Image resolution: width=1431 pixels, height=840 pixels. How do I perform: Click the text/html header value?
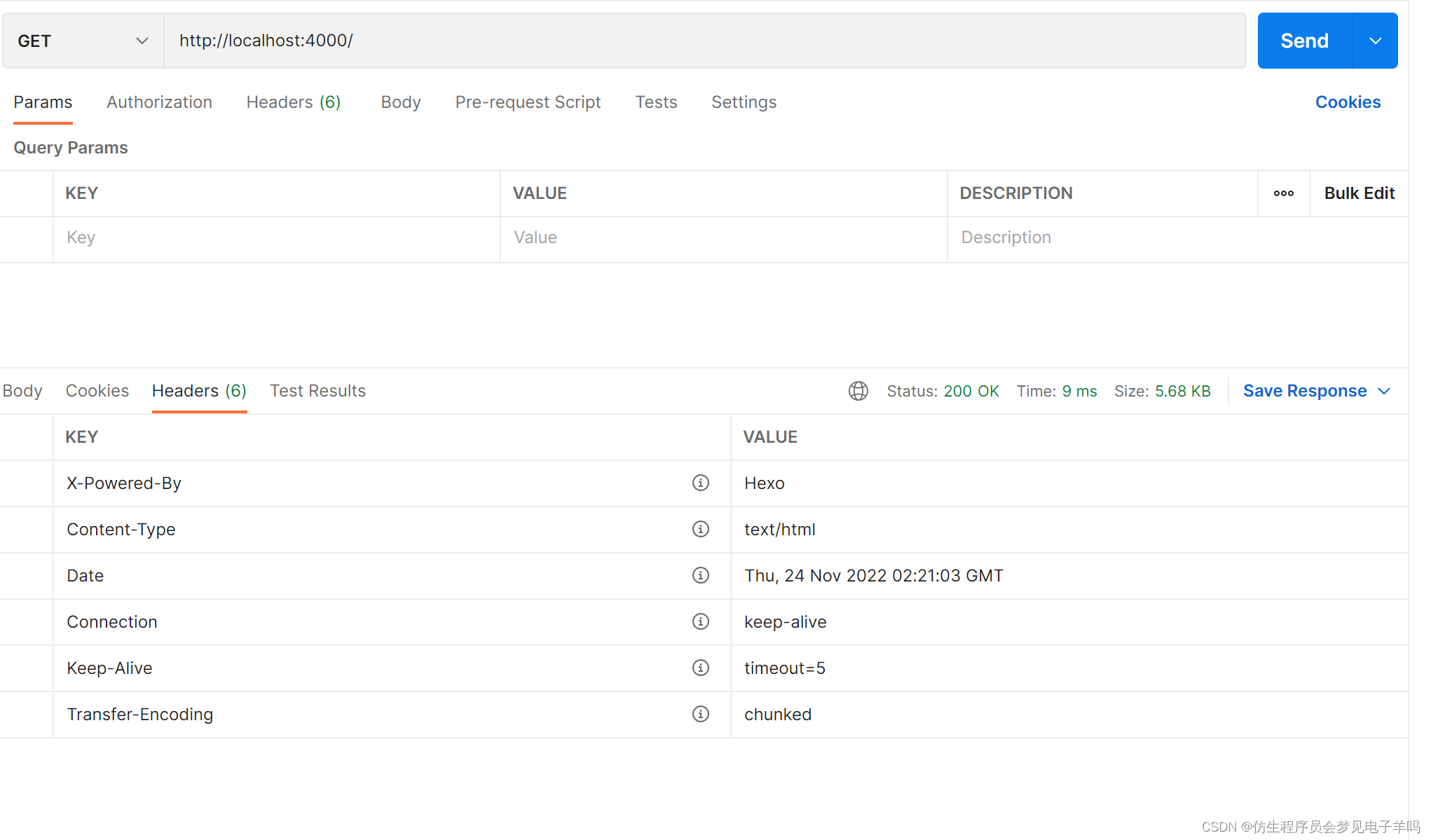[x=779, y=530]
